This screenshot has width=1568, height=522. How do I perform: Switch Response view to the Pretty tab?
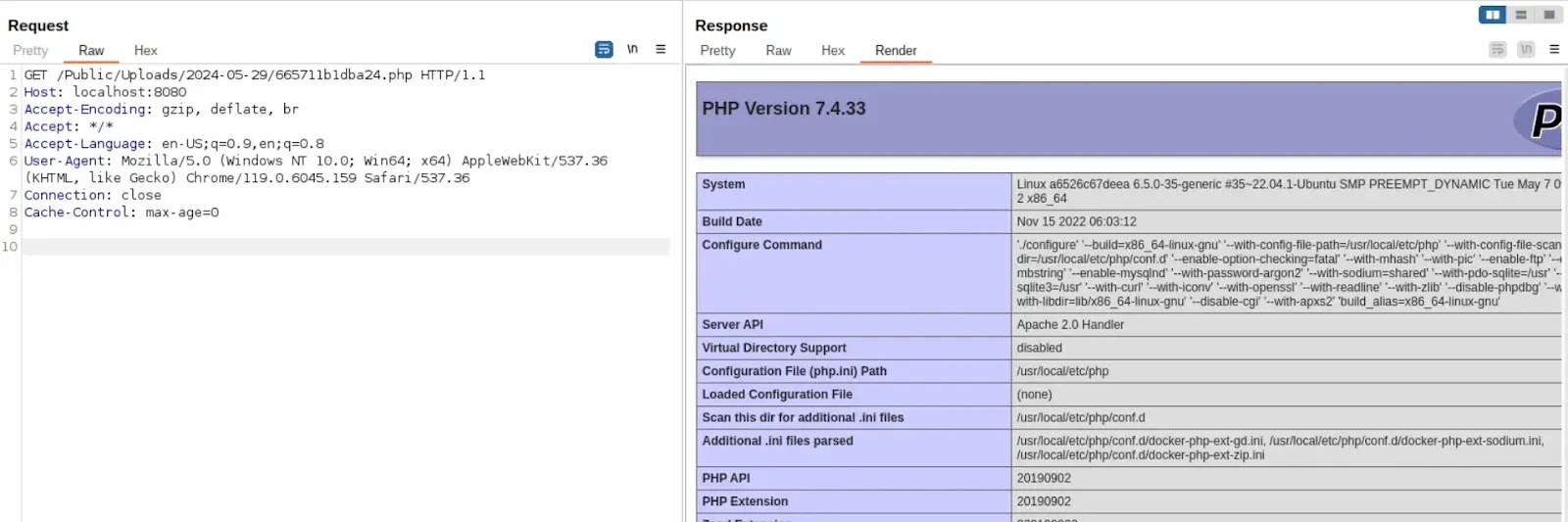click(717, 50)
